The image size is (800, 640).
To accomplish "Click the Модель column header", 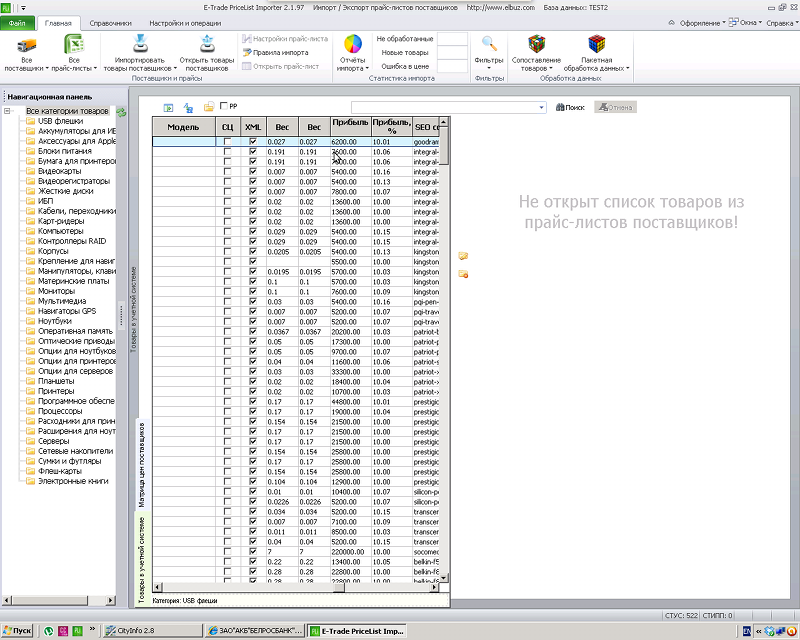I will tap(184, 127).
